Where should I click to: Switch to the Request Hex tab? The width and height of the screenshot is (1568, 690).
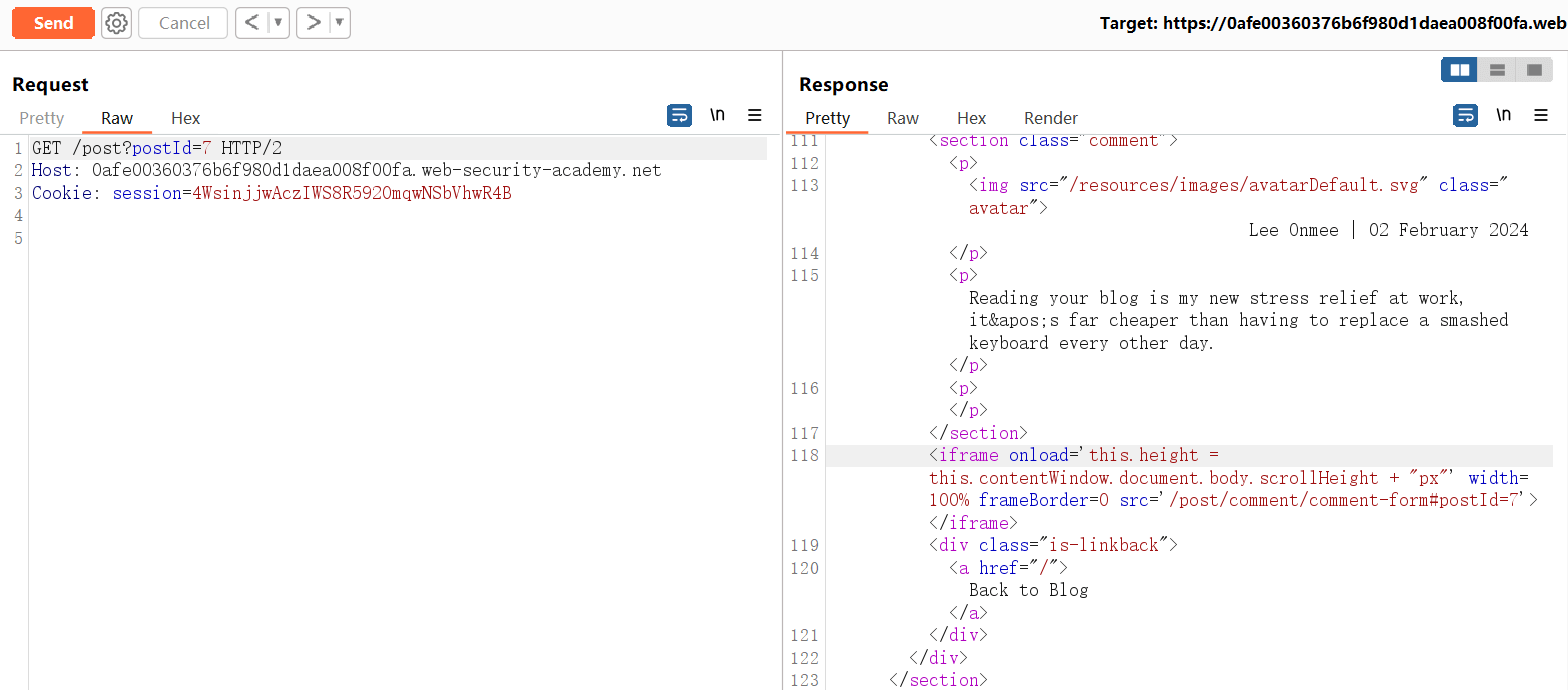(185, 118)
